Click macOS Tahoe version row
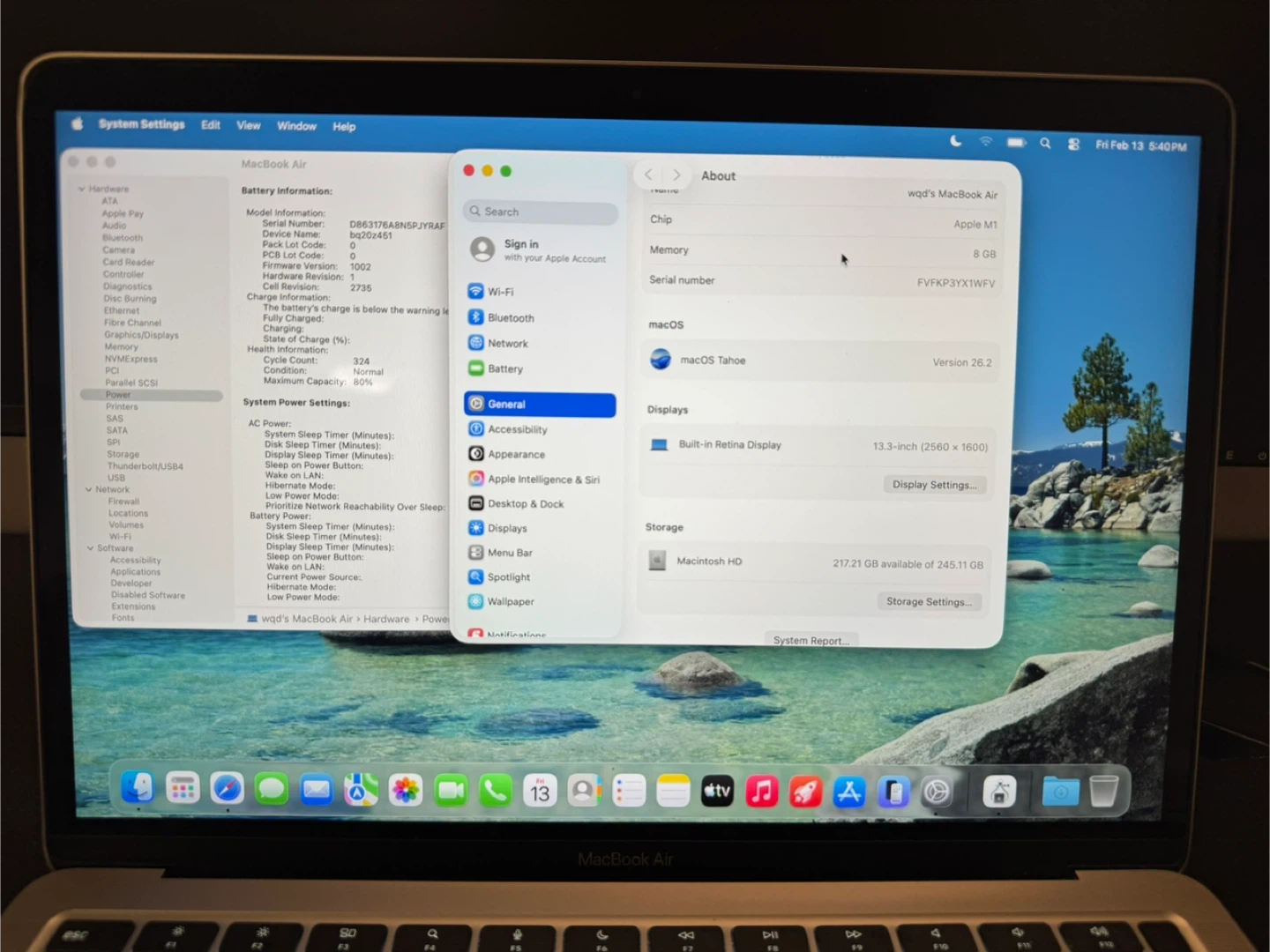Image resolution: width=1270 pixels, height=952 pixels. click(x=820, y=361)
